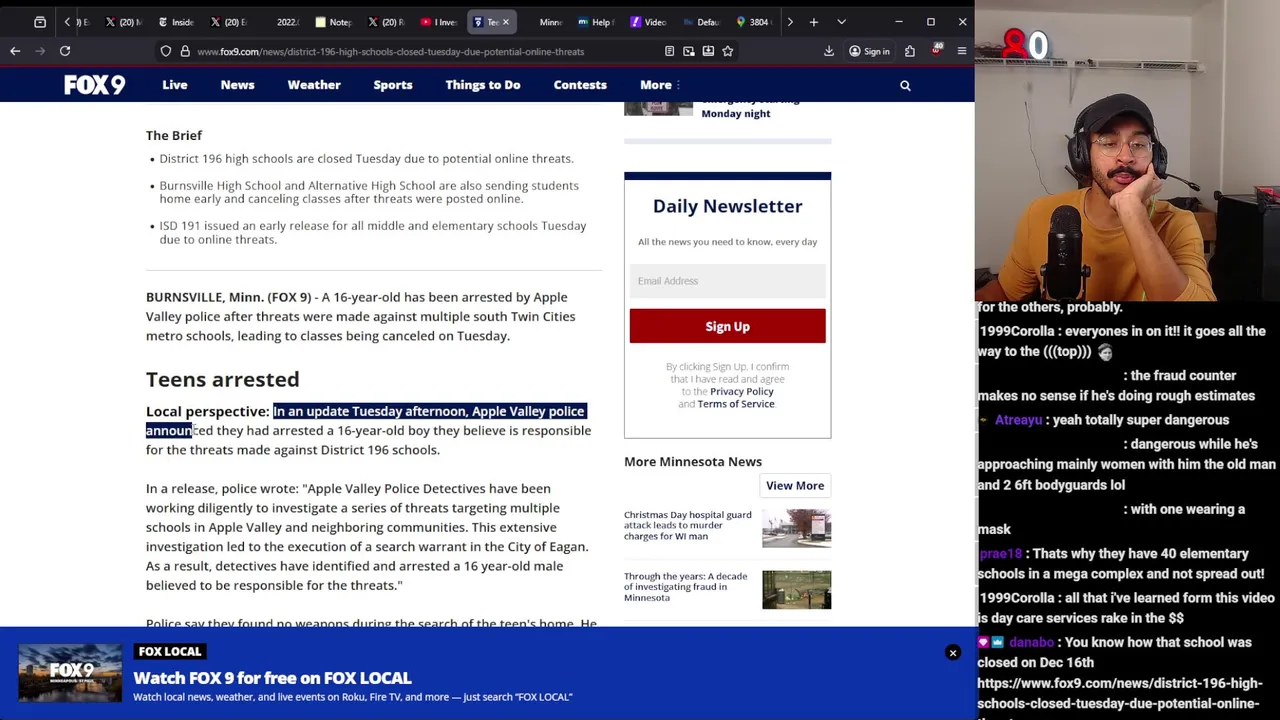
Task: Click the Teens arrested heading
Action: tap(223, 379)
